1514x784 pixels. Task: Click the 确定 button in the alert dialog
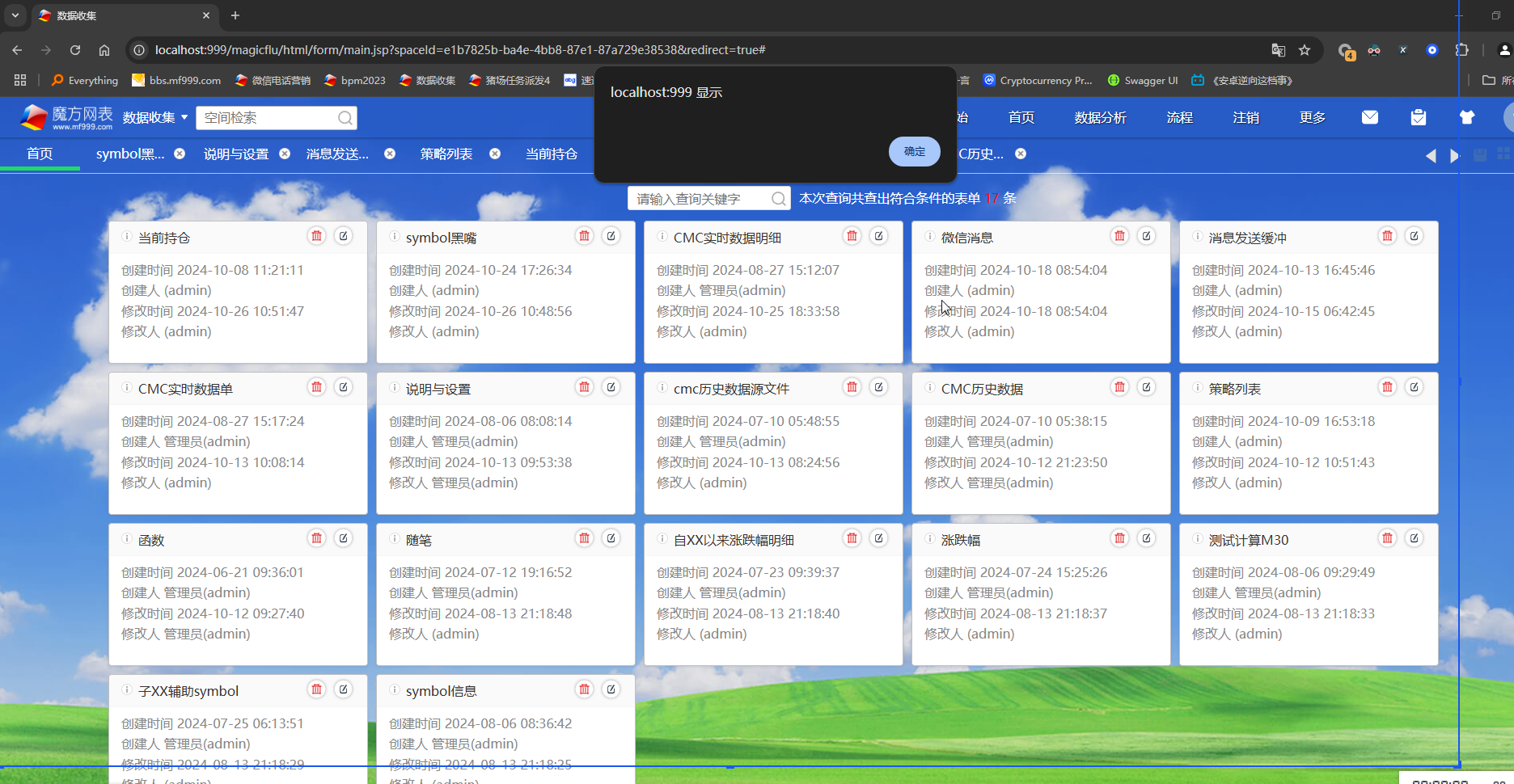pyautogui.click(x=914, y=151)
